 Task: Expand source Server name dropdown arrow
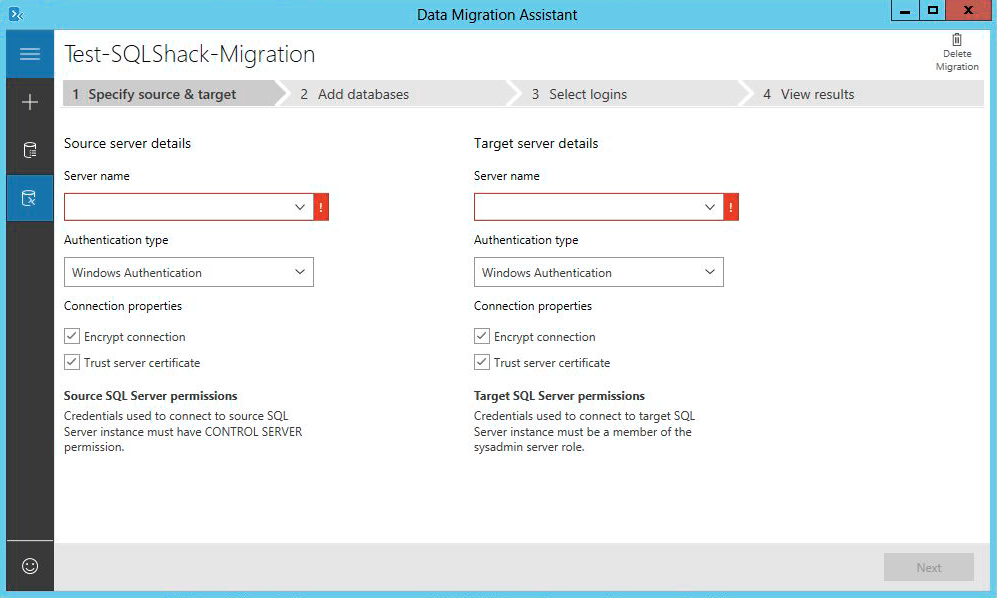[x=300, y=207]
